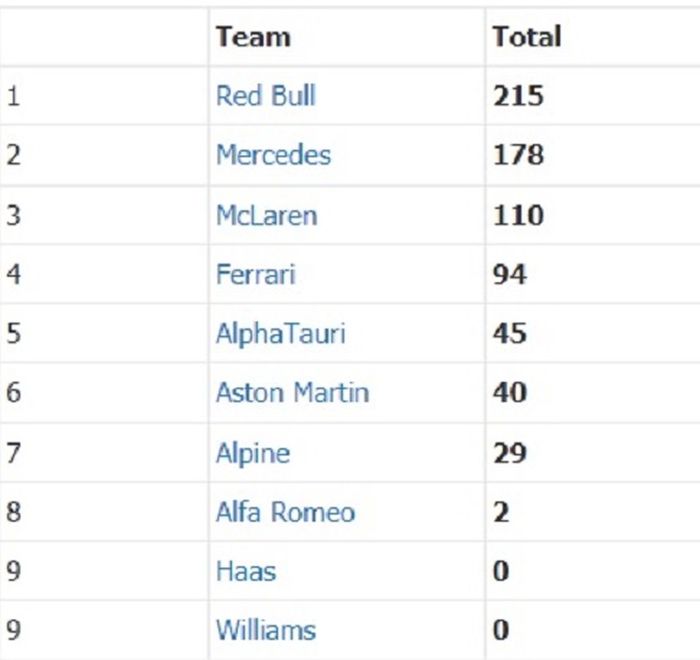Click the Mercedes team link
Viewport: 700px width, 660px height.
[x=273, y=155]
